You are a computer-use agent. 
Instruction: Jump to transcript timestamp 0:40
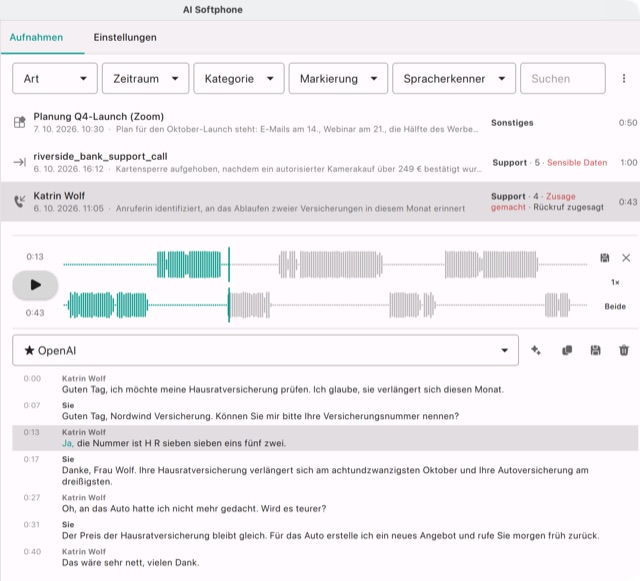click(x=32, y=552)
